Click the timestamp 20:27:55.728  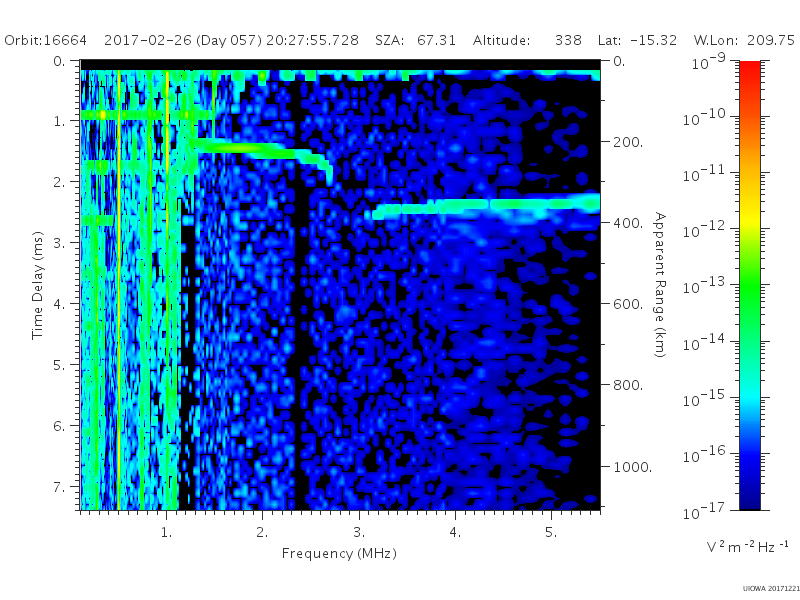click(x=312, y=40)
